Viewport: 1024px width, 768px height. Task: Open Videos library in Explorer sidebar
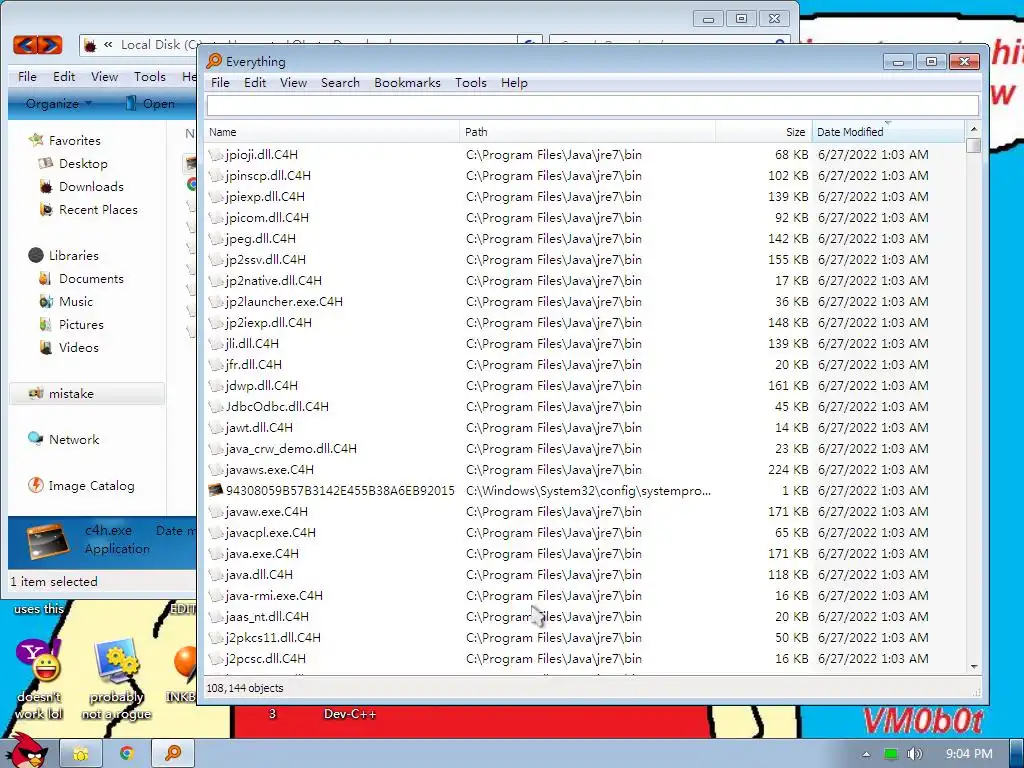click(78, 347)
